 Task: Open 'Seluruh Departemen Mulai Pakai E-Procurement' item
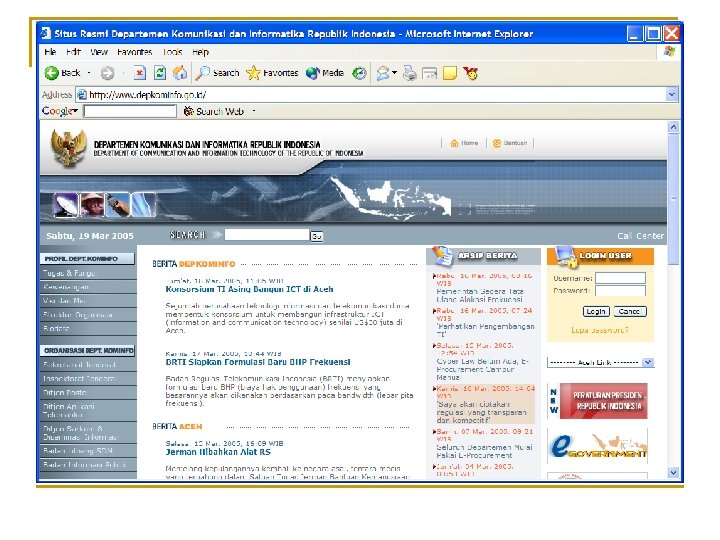(x=484, y=451)
